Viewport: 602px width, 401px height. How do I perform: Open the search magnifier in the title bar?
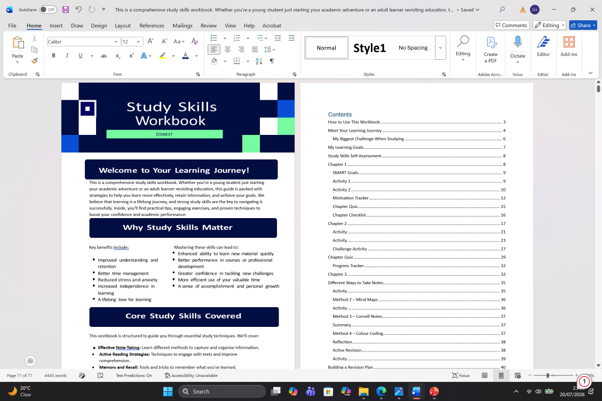click(502, 10)
